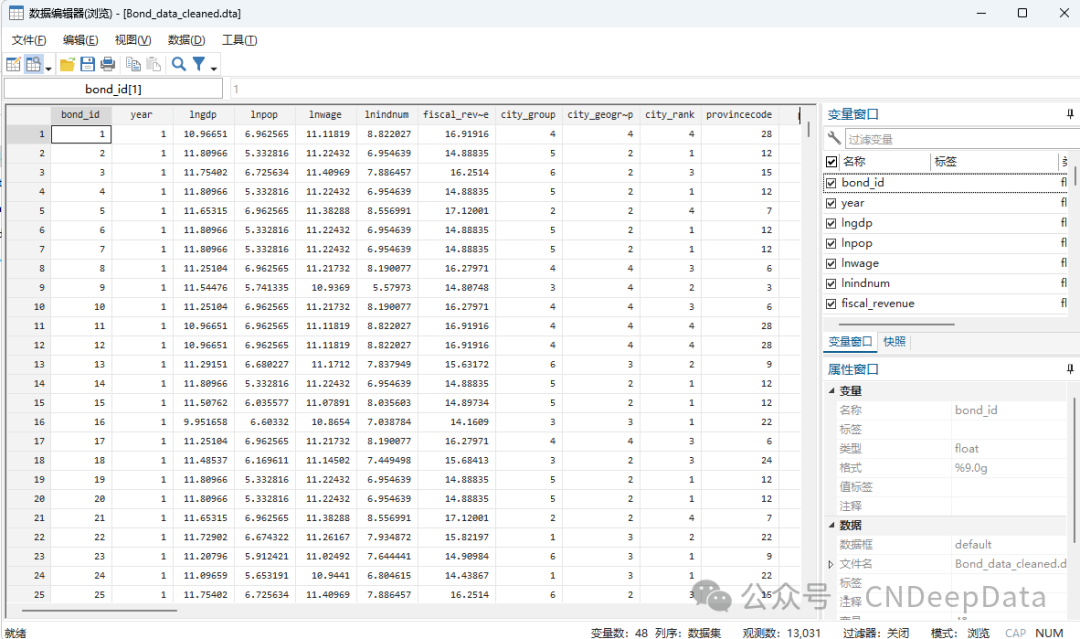
Task: Uncheck the lnindnum variable checkbox
Action: [x=831, y=283]
